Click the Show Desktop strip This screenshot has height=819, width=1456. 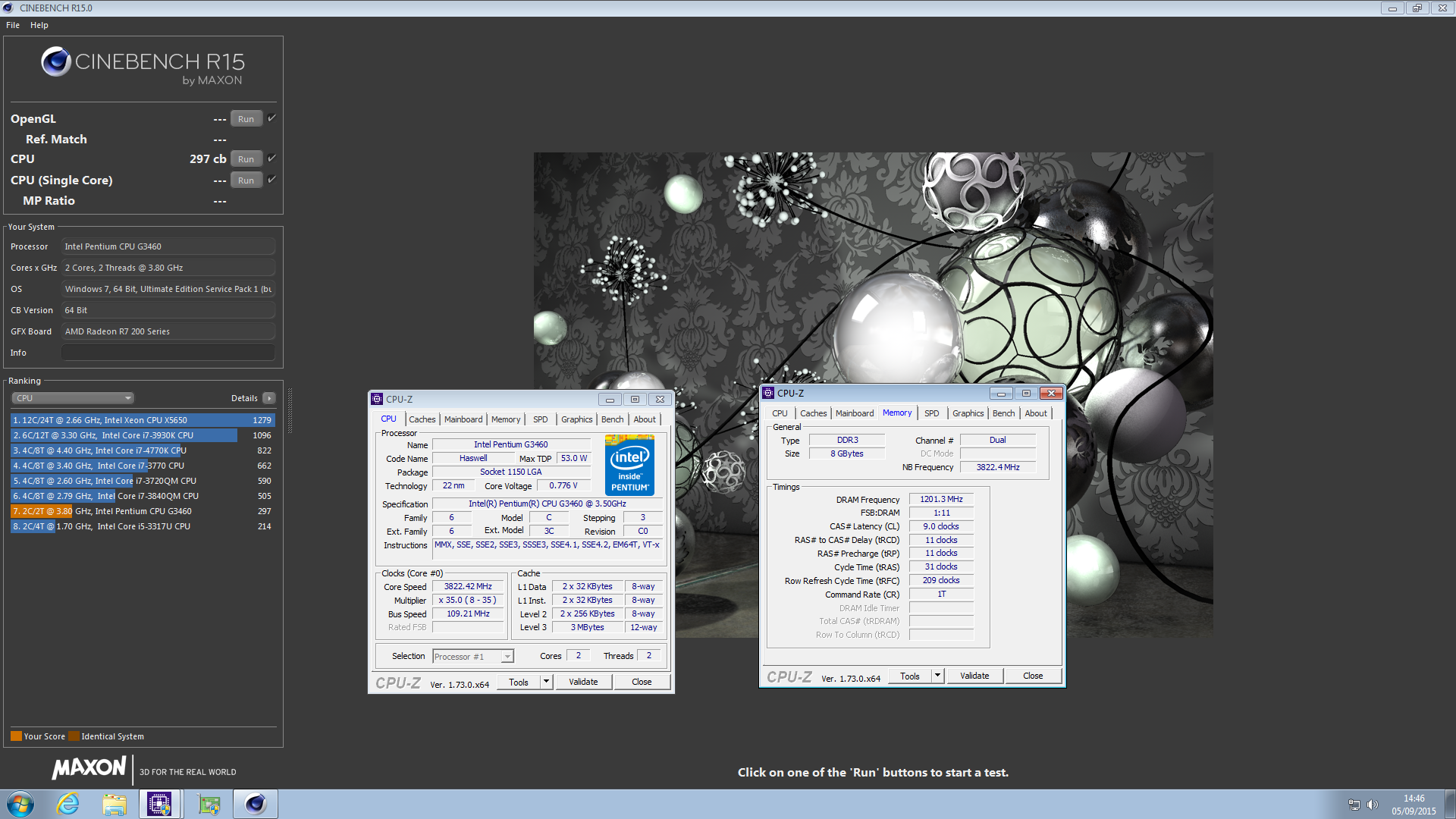(x=1451, y=804)
